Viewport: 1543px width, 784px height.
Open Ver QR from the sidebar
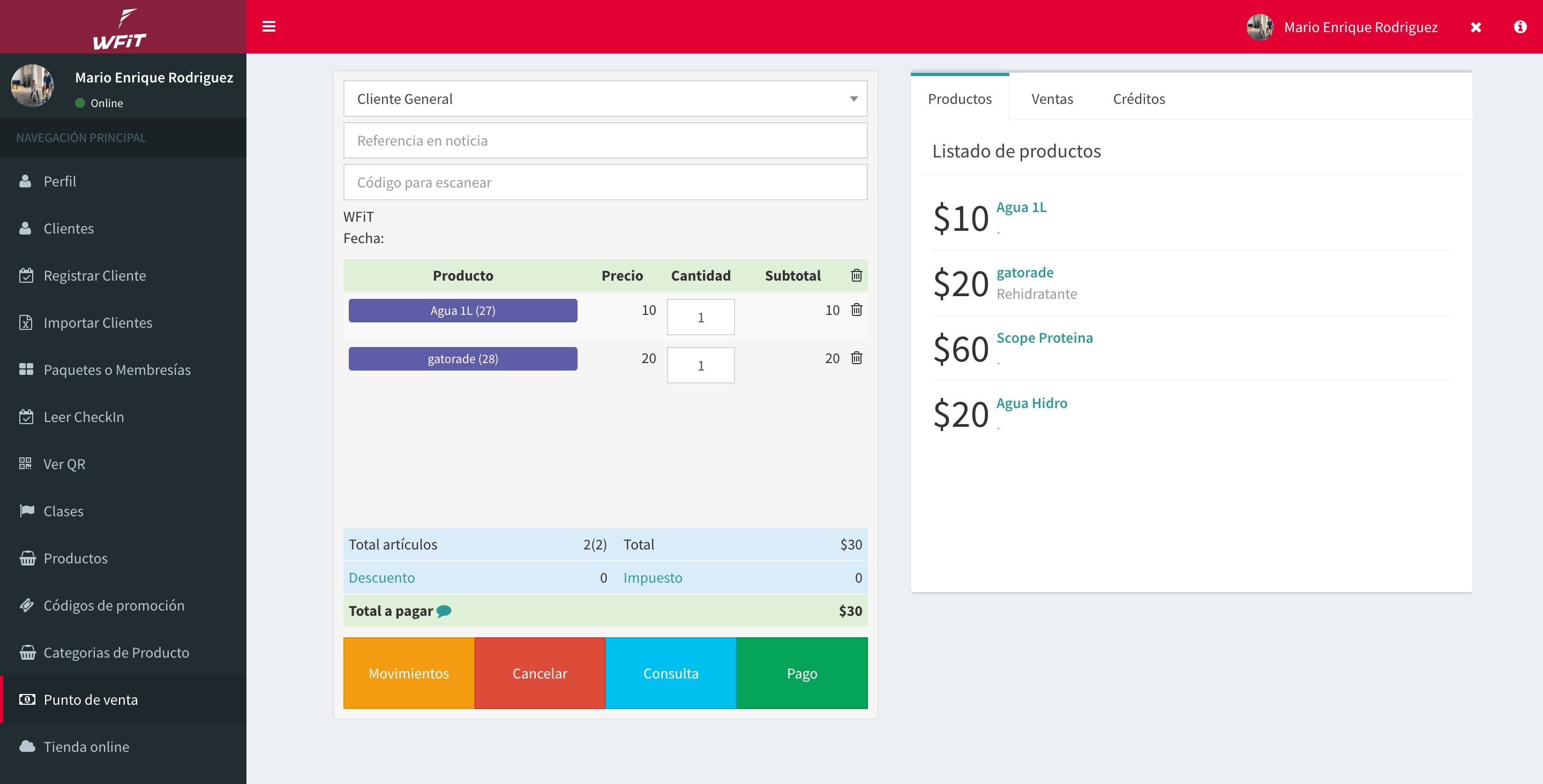click(x=64, y=464)
